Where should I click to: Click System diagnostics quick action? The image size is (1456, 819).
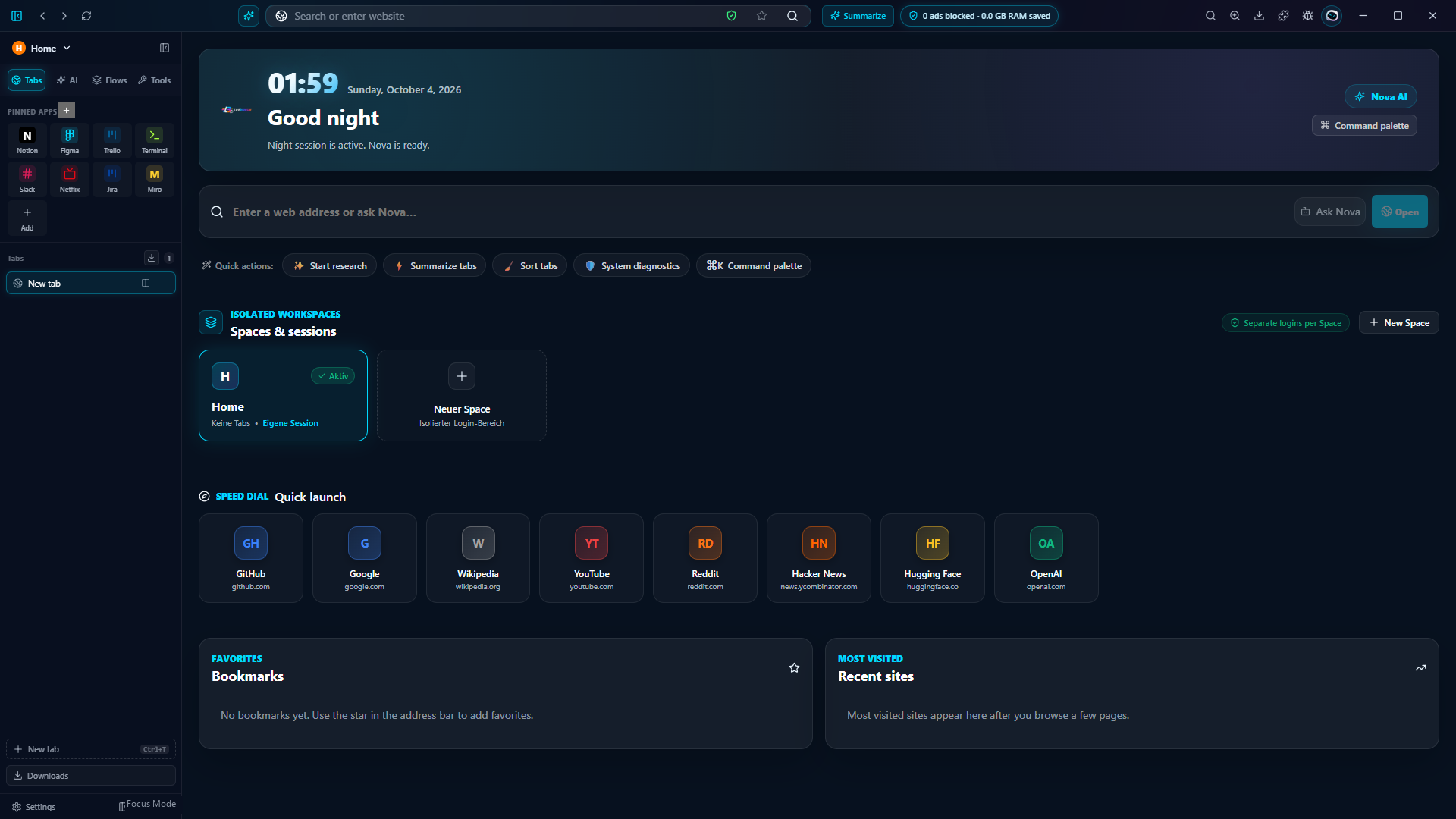632,265
